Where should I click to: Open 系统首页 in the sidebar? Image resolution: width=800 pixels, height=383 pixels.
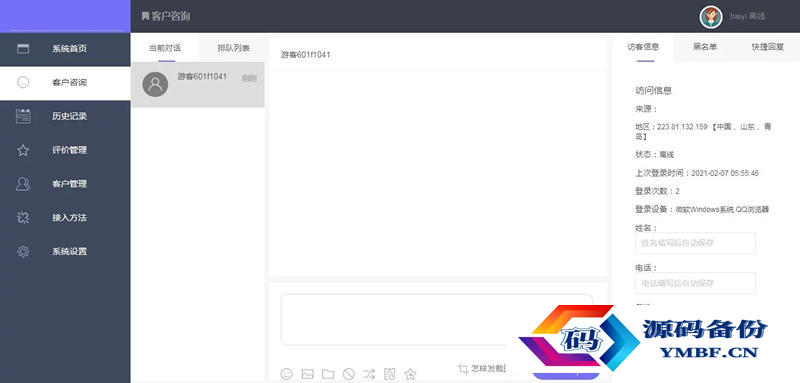(x=65, y=49)
